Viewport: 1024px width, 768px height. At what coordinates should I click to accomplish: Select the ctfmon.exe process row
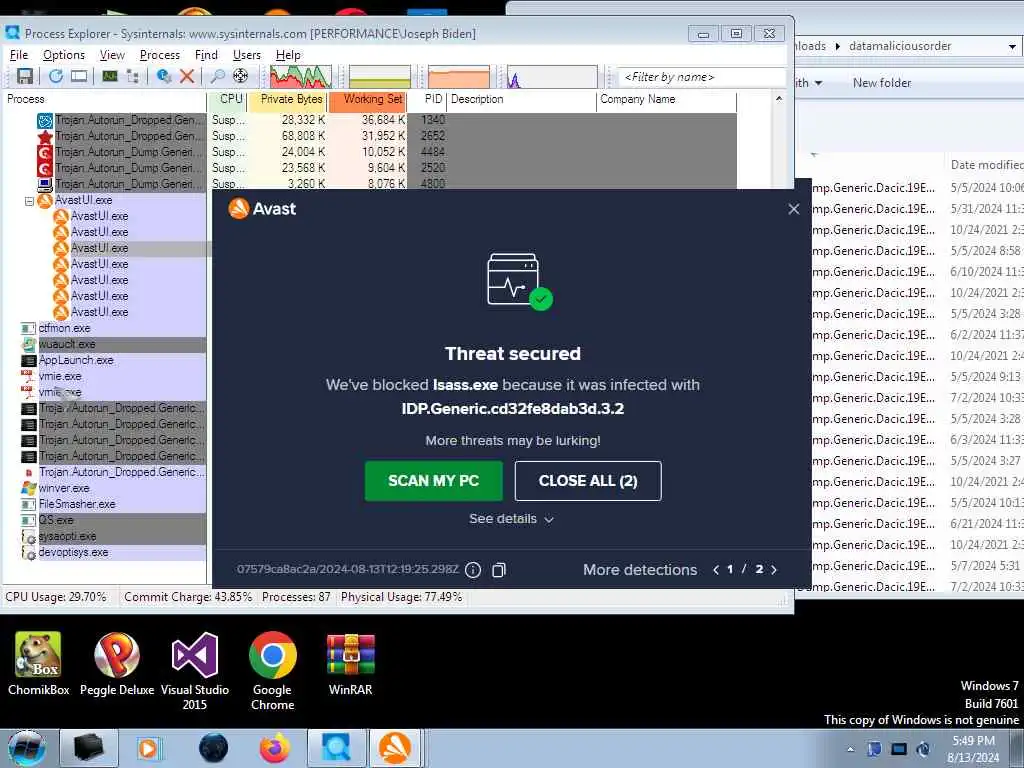(x=113, y=328)
